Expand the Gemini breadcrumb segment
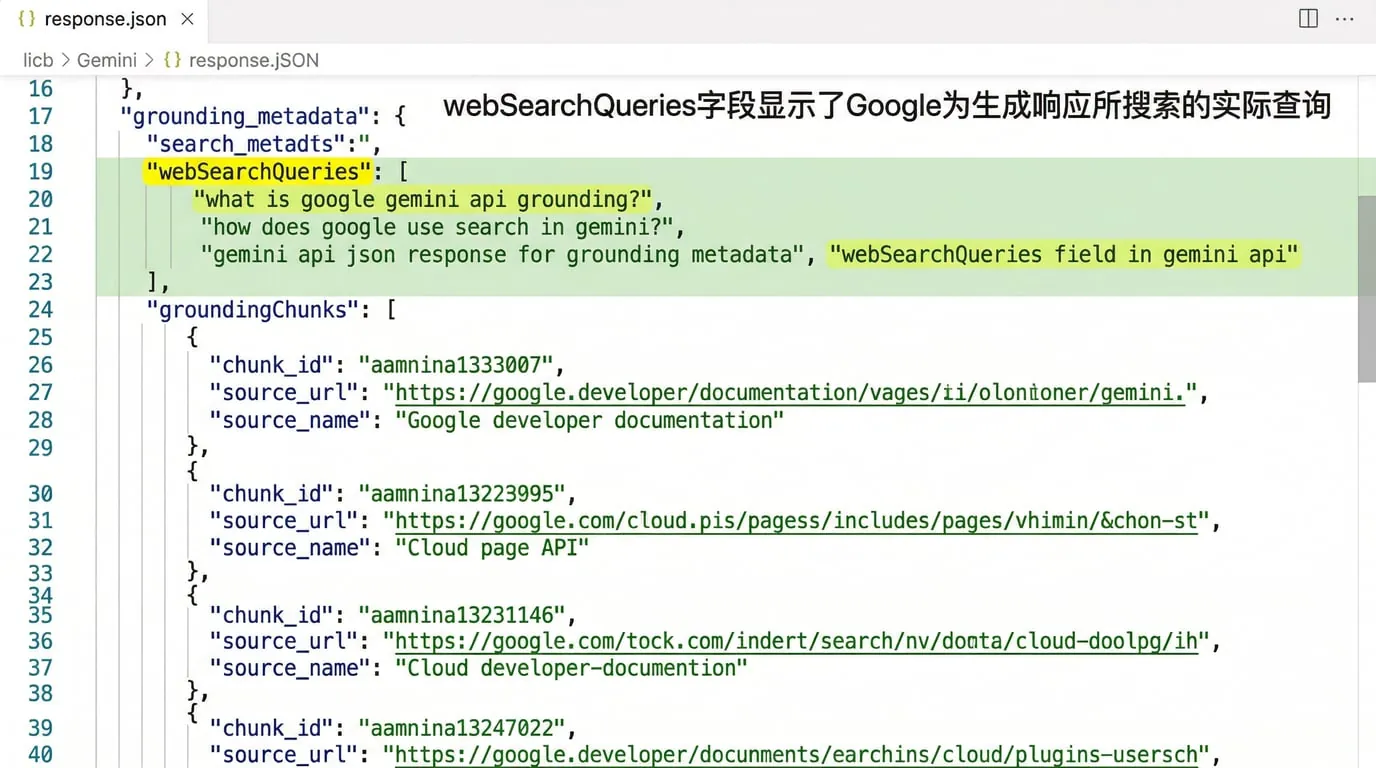Viewport: 1376px width, 768px height. 106,60
